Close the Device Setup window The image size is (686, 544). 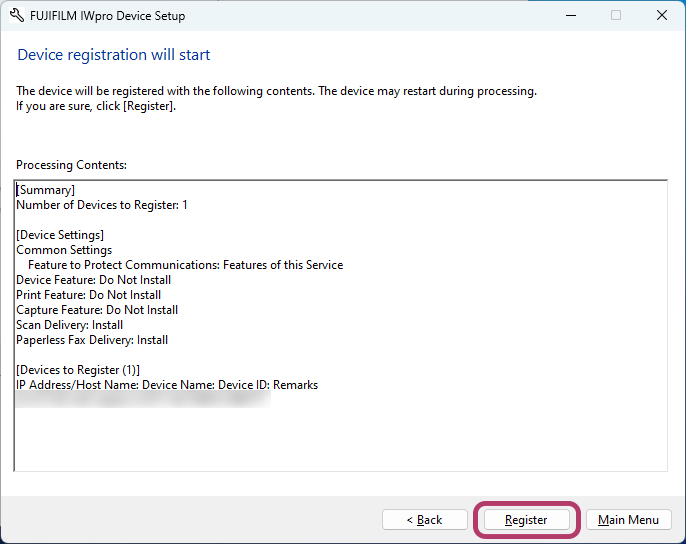662,15
